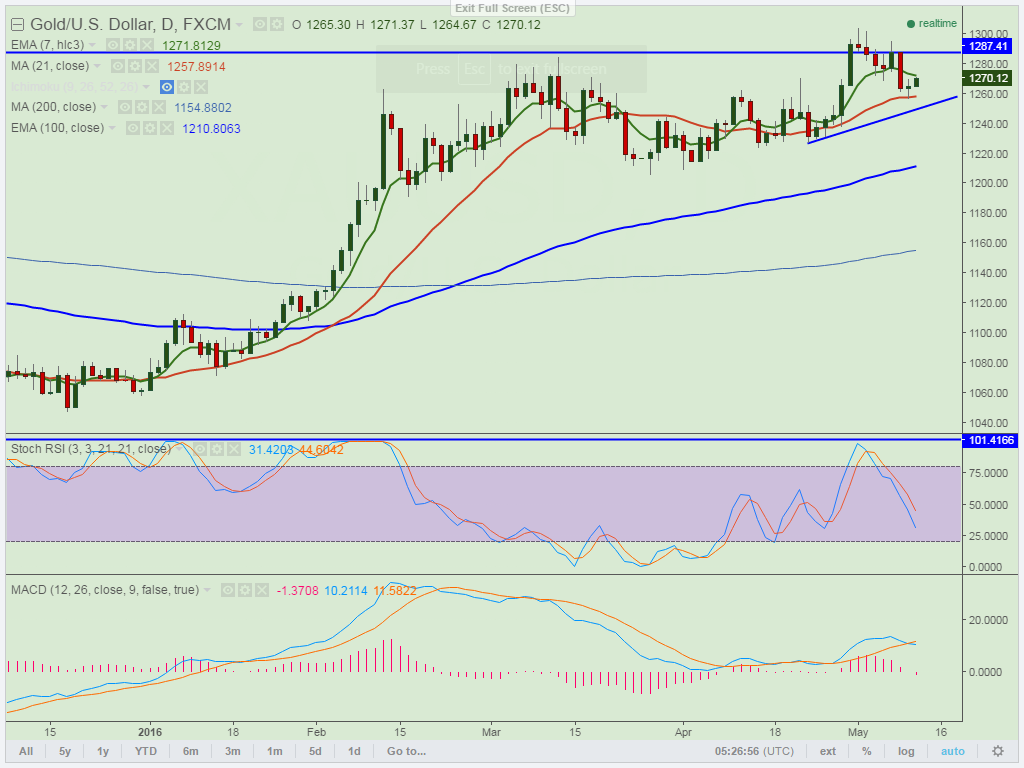Open chart properties gear in bottom bar
The height and width of the screenshot is (768, 1024).
(997, 751)
